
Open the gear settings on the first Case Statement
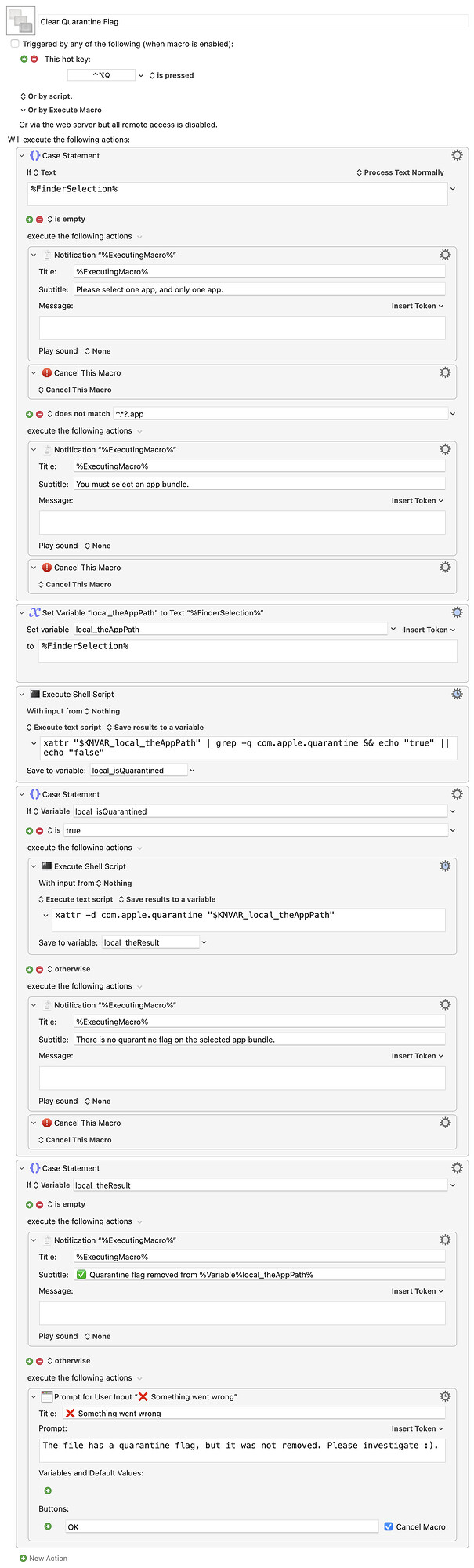[458, 154]
